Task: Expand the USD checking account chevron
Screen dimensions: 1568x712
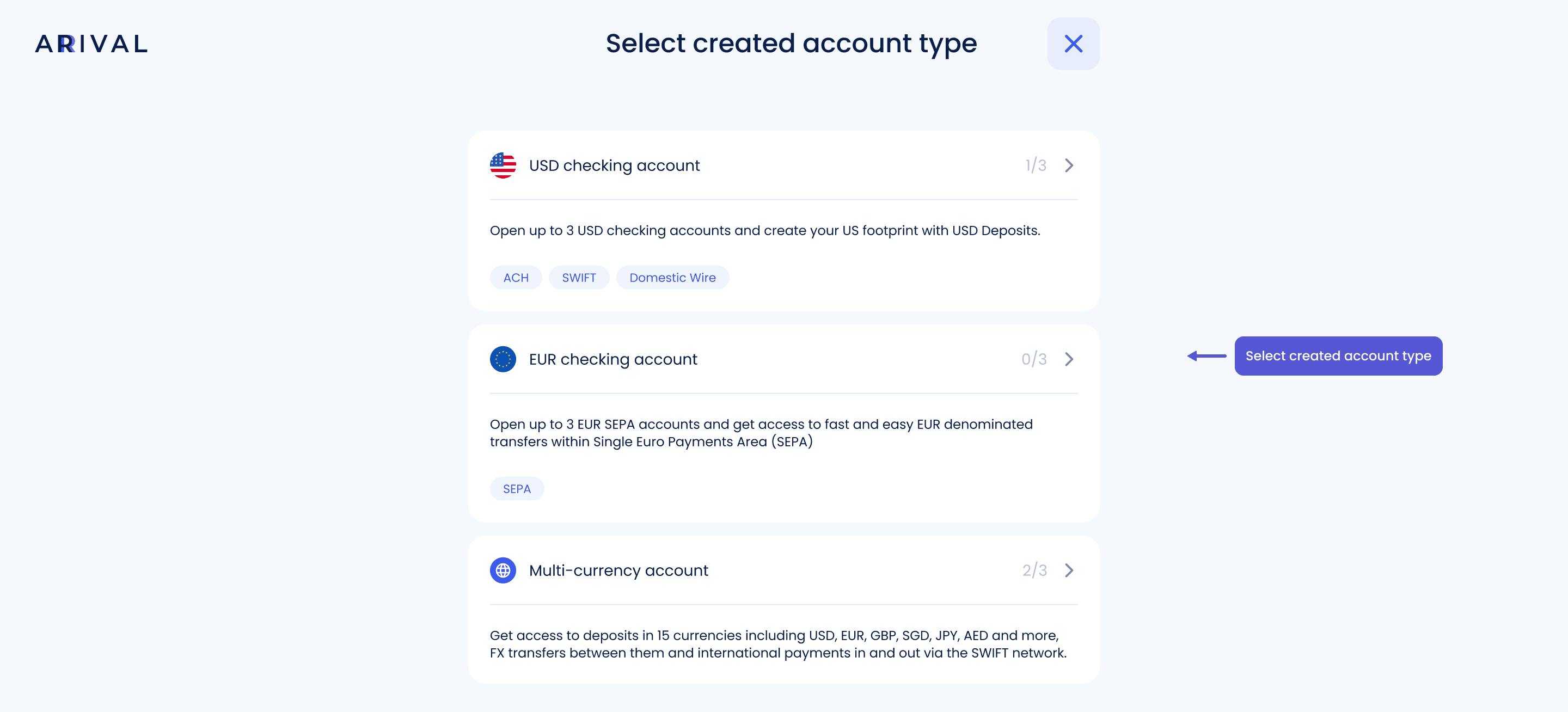Action: point(1069,165)
